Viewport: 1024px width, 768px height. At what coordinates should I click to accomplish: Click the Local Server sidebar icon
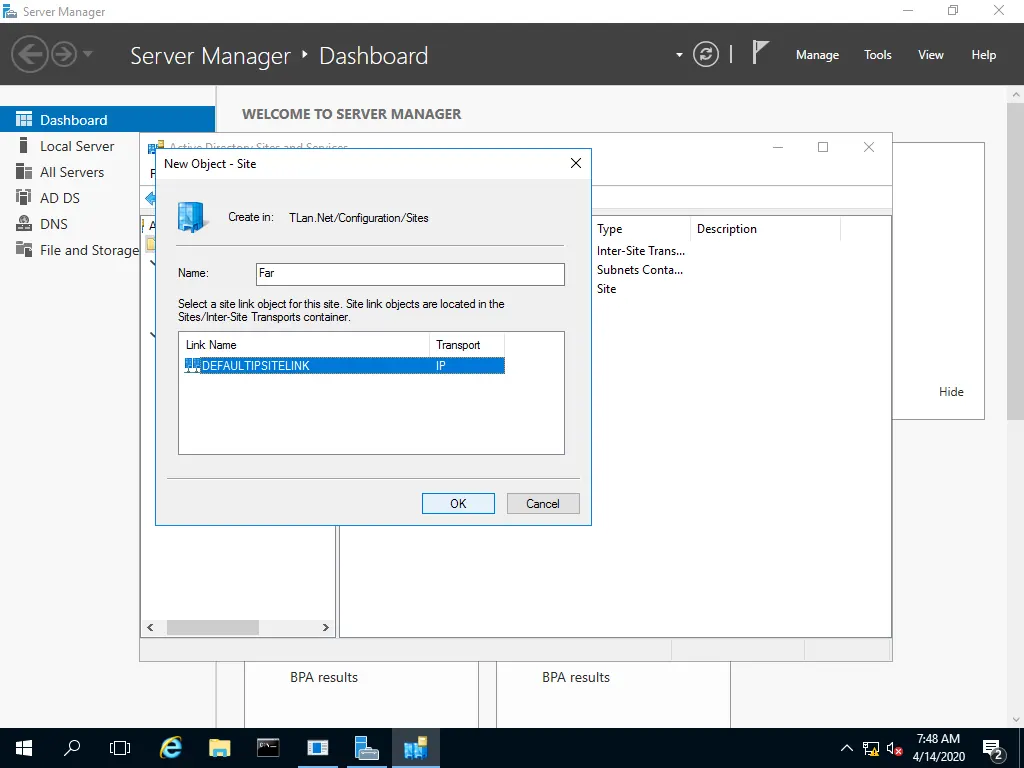24,146
